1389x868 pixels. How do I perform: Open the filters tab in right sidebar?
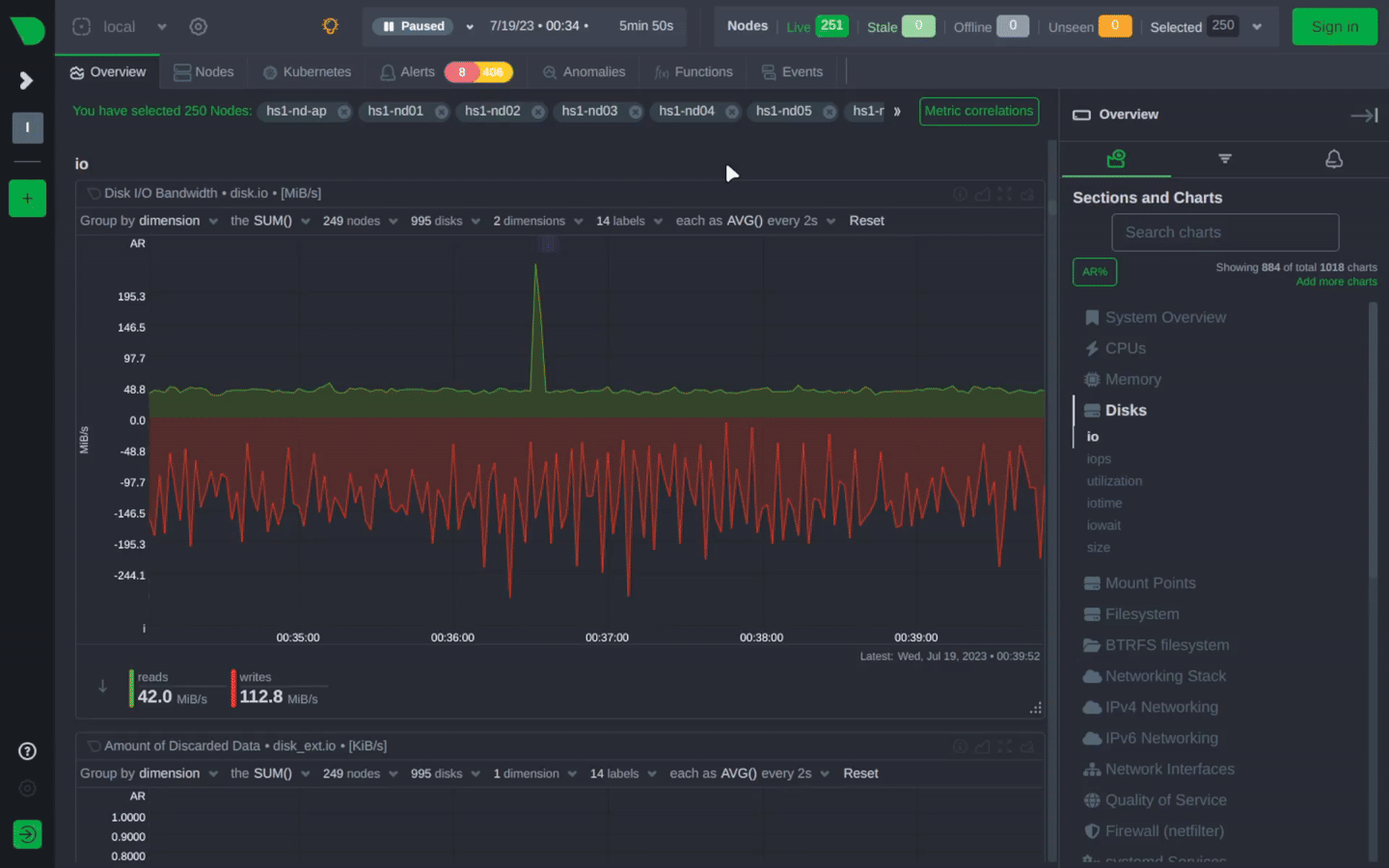1225,159
